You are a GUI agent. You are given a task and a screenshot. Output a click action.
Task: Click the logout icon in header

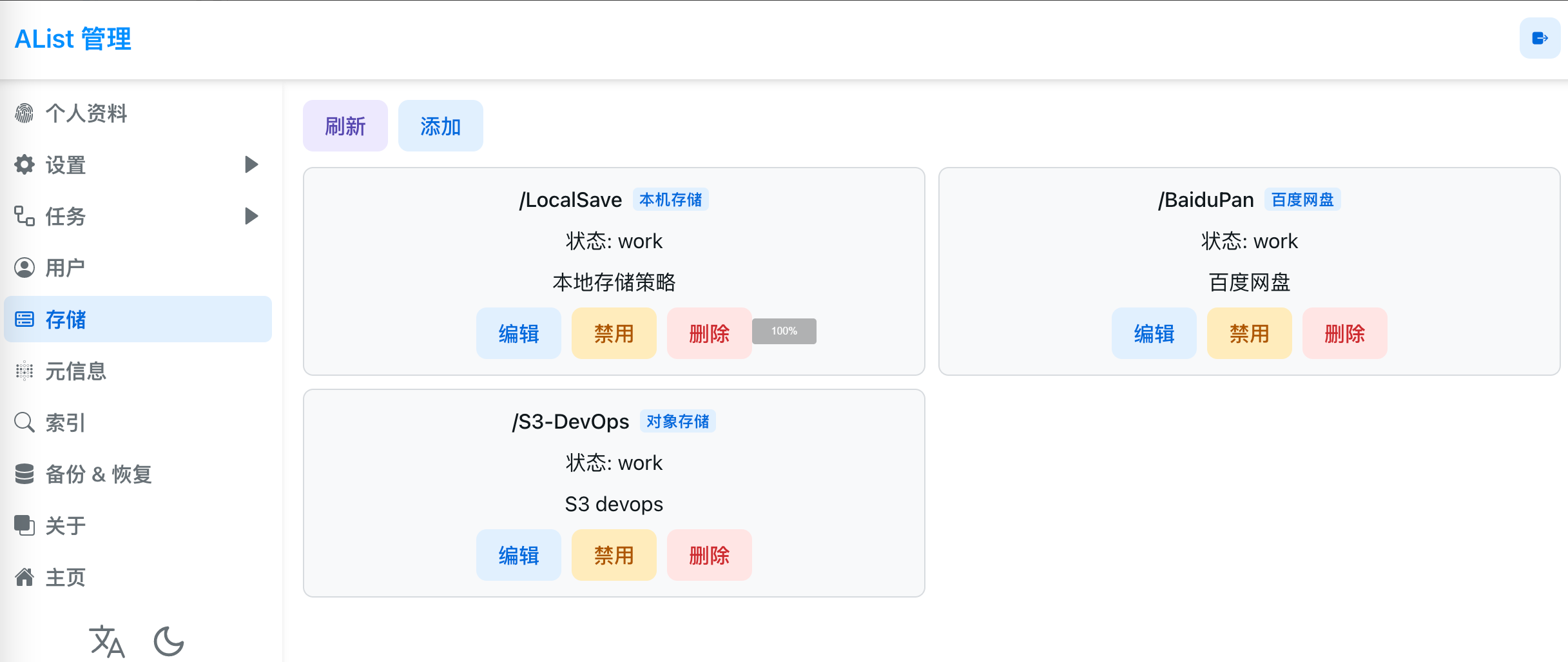1540,39
